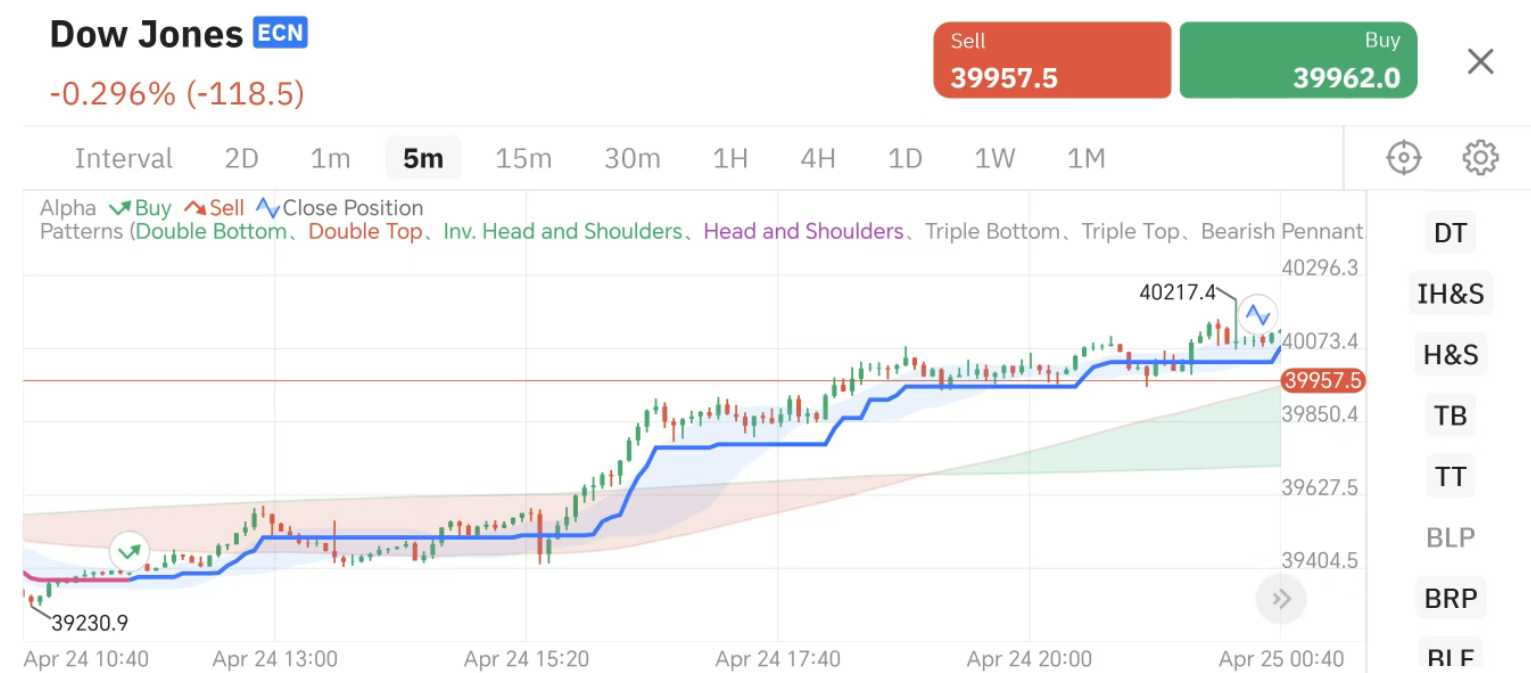This screenshot has height=673, width=1531.
Task: Select the 1D interval tab
Action: (905, 158)
